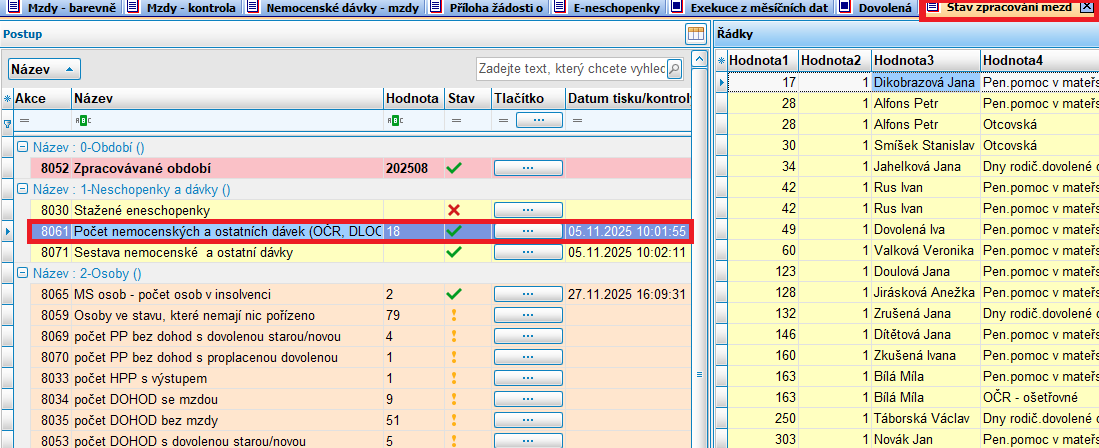Click the green checkmark for Zpracovávané období

[x=454, y=168]
